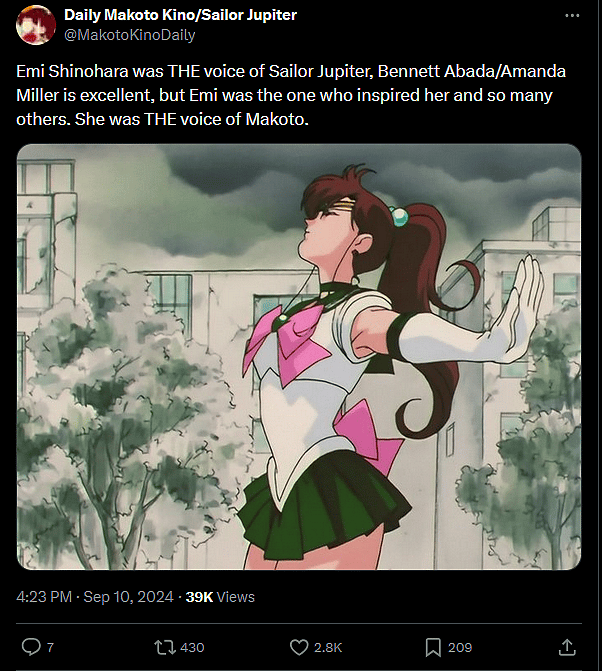Click the 209 bookmarks count
Screen dimensions: 602x671
click(x=460, y=647)
